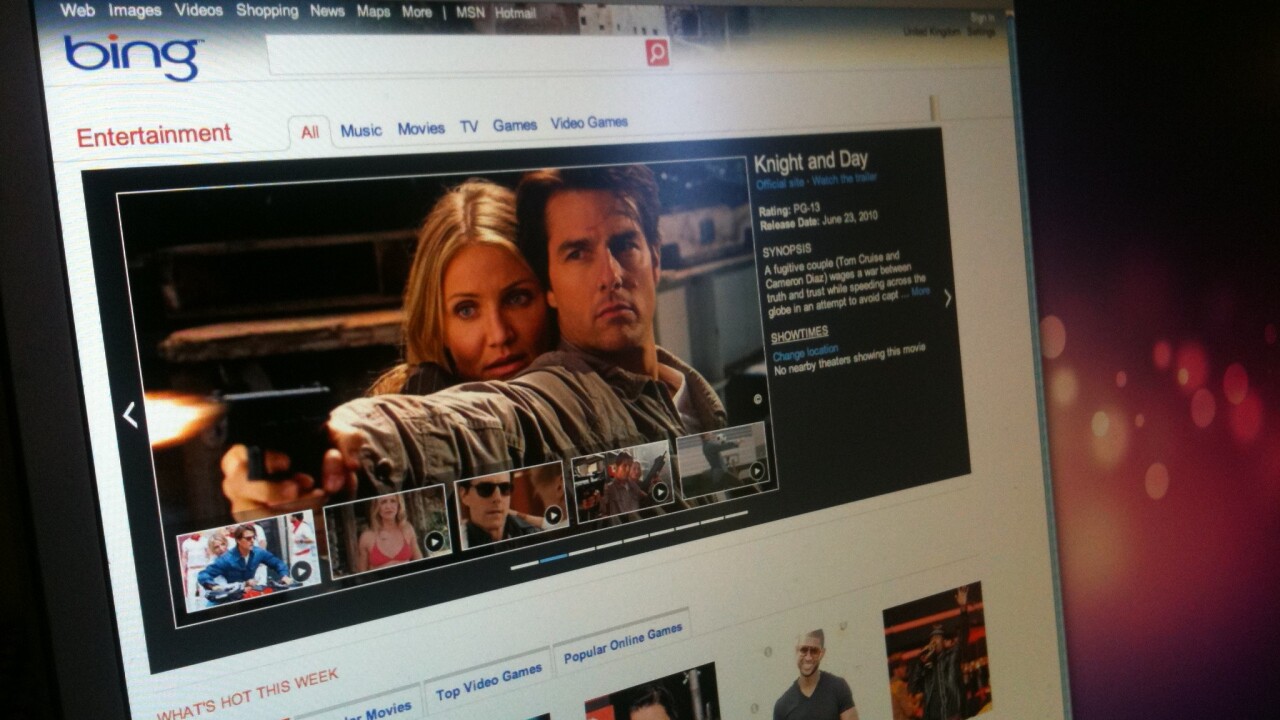
Task: Click the Watch the trailer link
Action: [846, 180]
